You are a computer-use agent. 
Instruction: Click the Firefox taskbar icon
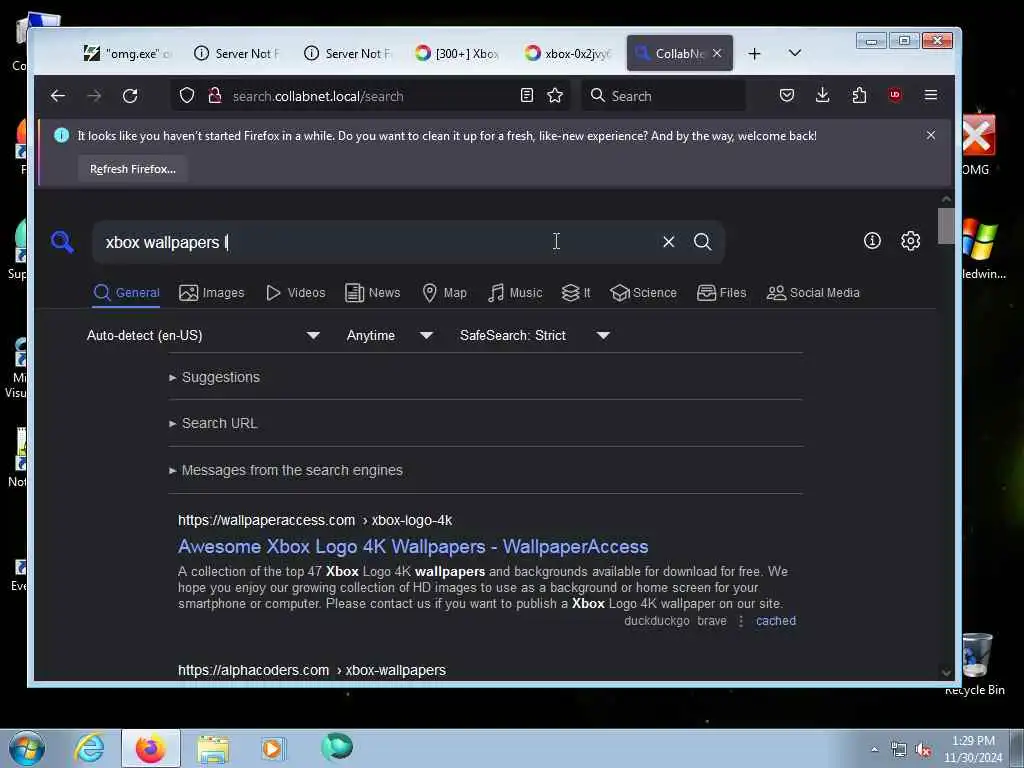click(151, 748)
